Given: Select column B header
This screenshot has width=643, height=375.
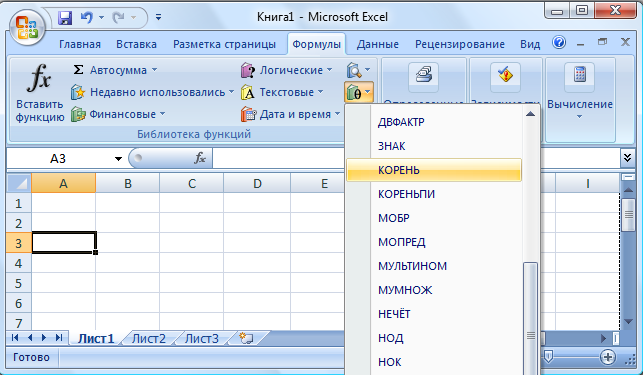Looking at the screenshot, I should click(128, 183).
